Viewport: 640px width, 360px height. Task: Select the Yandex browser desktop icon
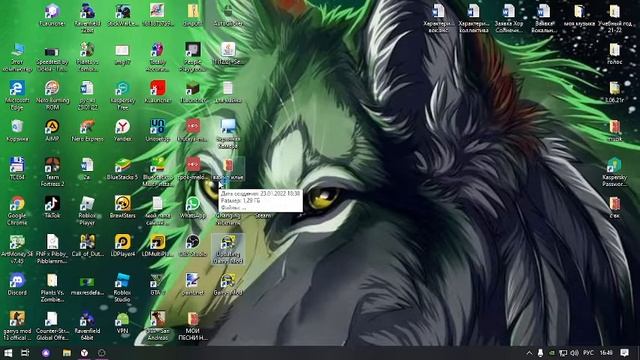point(122,131)
